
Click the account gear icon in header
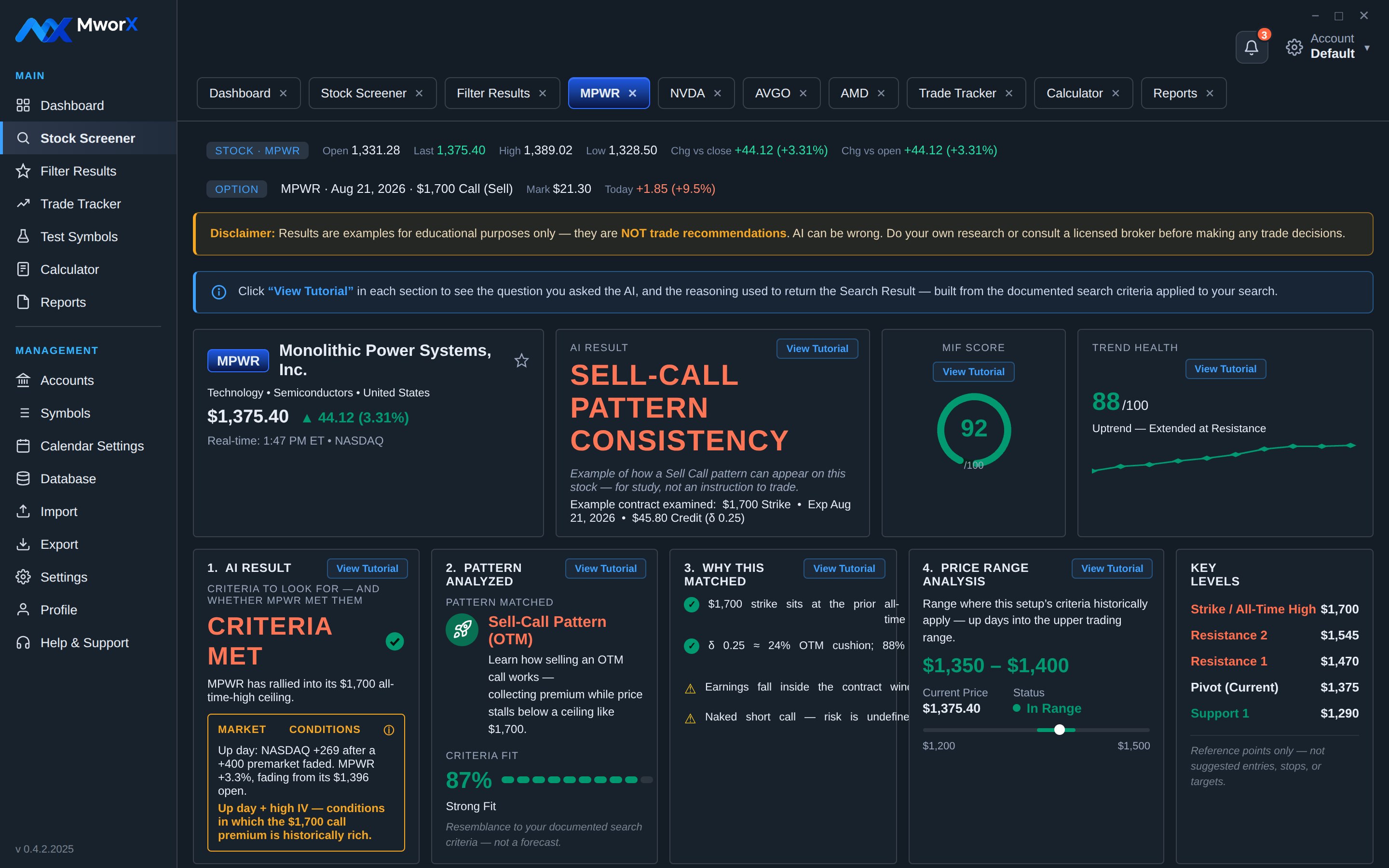click(1294, 47)
